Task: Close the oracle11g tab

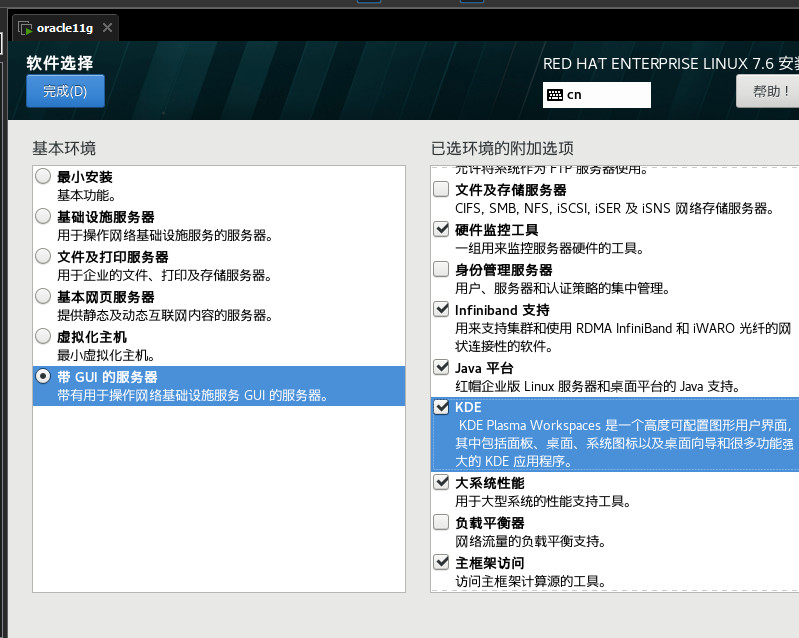Action: pos(108,27)
